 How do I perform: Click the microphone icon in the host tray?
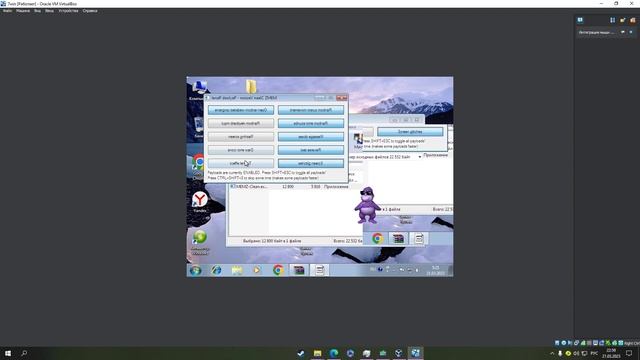point(560,353)
